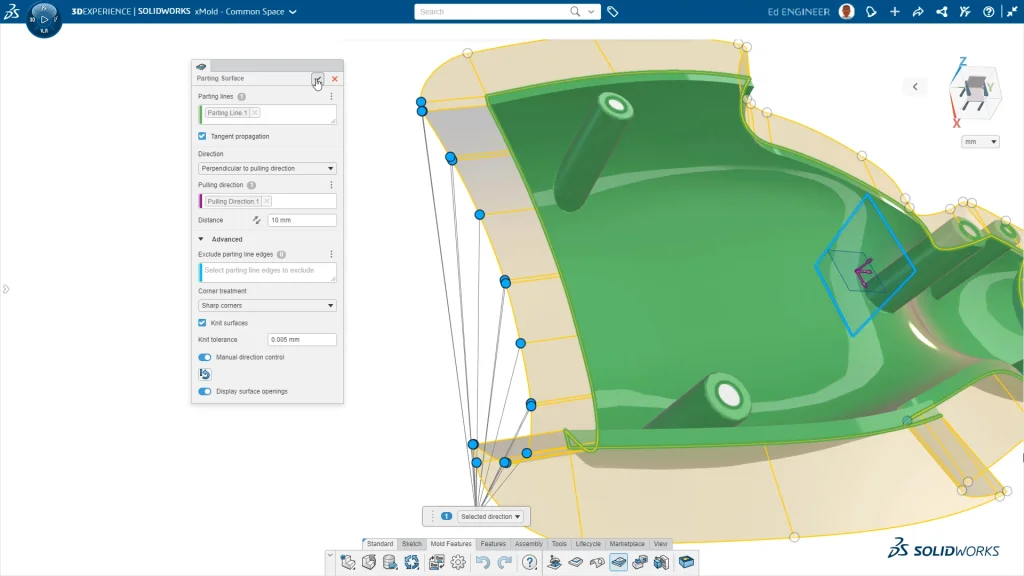The image size is (1024, 576).
Task: Uncheck Tangent propagation checkbox
Action: tap(203, 136)
